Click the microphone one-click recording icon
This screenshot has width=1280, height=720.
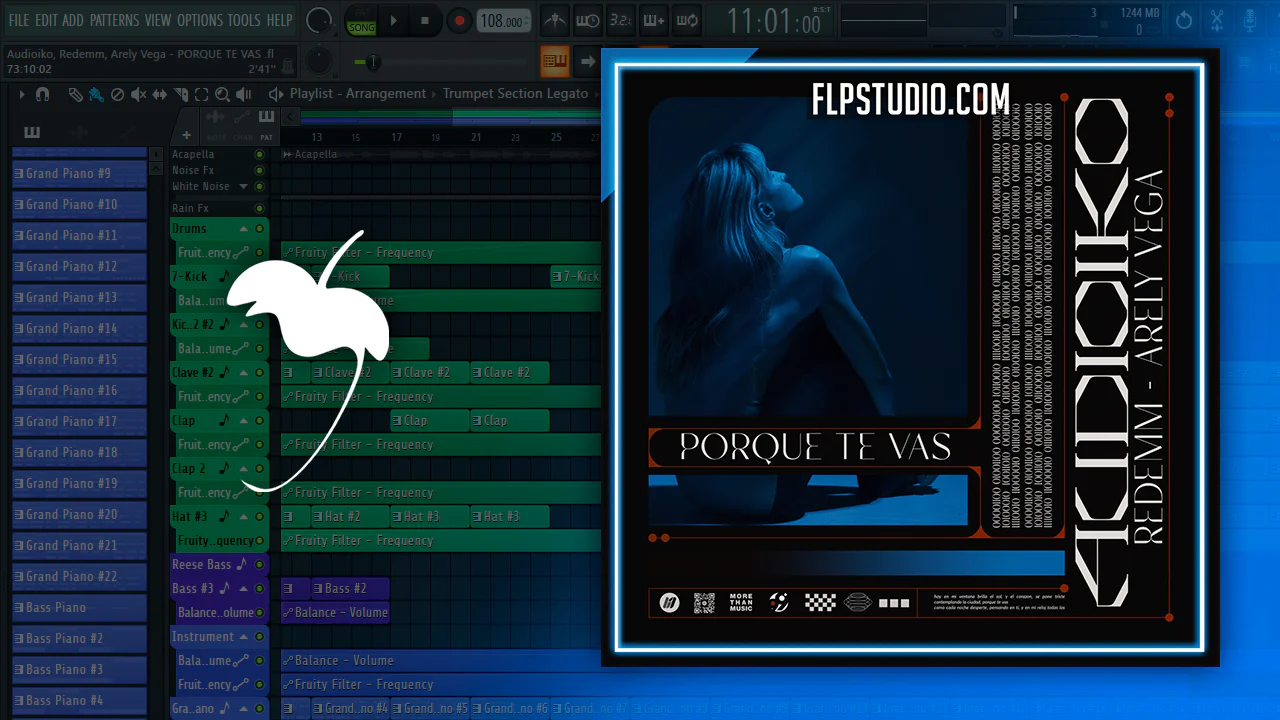(x=1250, y=20)
